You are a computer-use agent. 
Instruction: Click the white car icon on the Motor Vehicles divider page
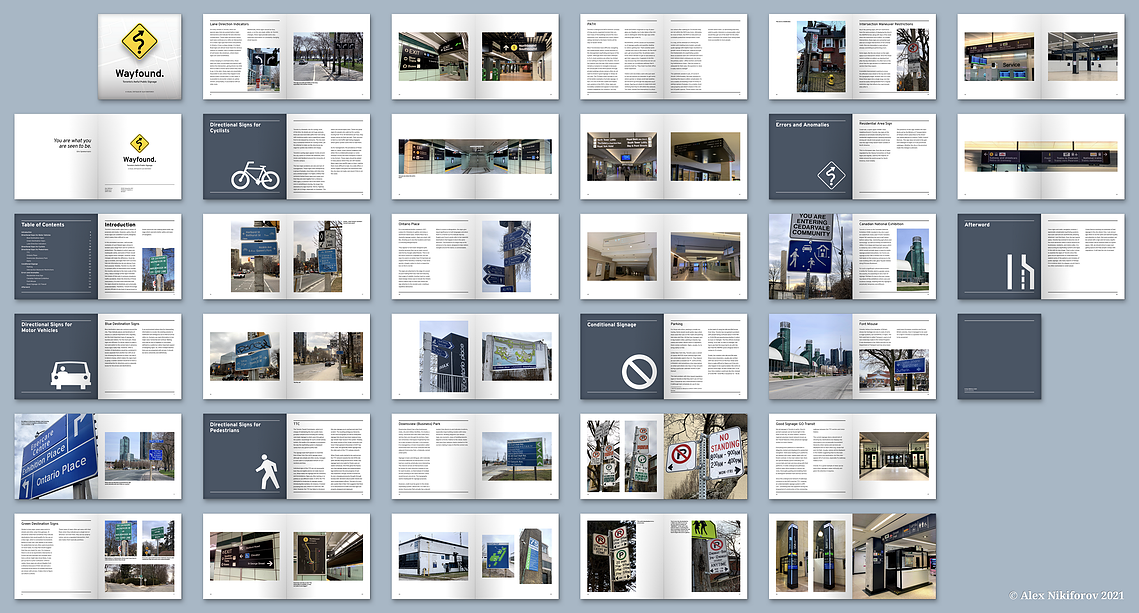point(70,376)
